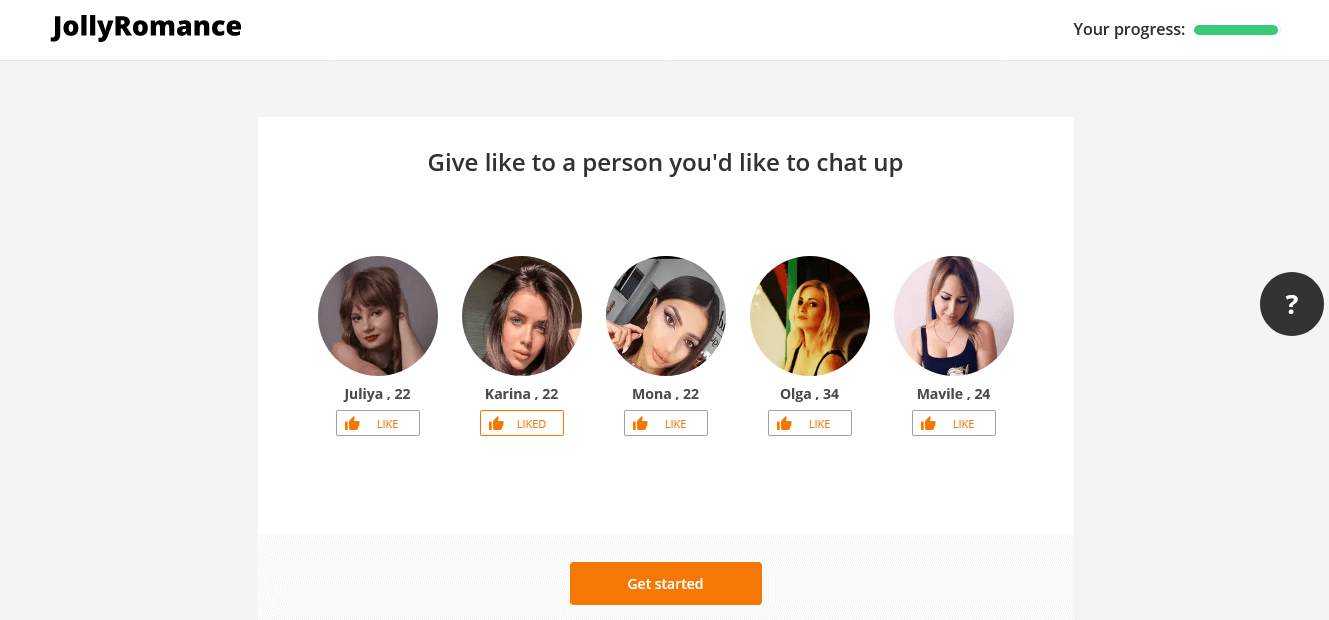Image resolution: width=1329 pixels, height=620 pixels.
Task: Click the thumbs-up icon under Olga
Action: [x=784, y=424]
